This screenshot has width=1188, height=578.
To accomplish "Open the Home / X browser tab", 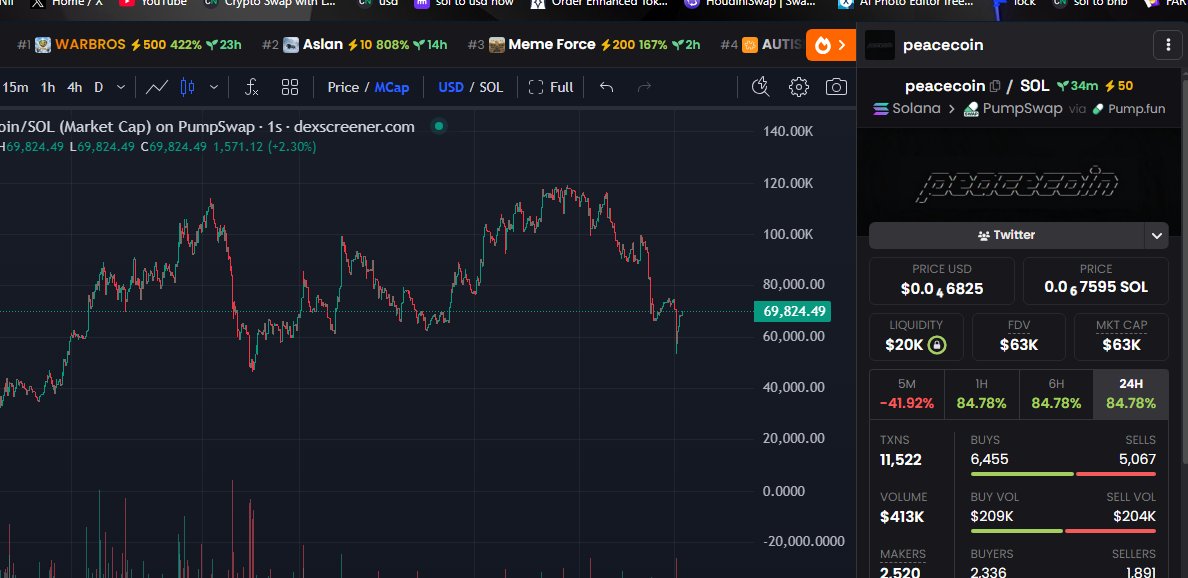I will coord(67,4).
